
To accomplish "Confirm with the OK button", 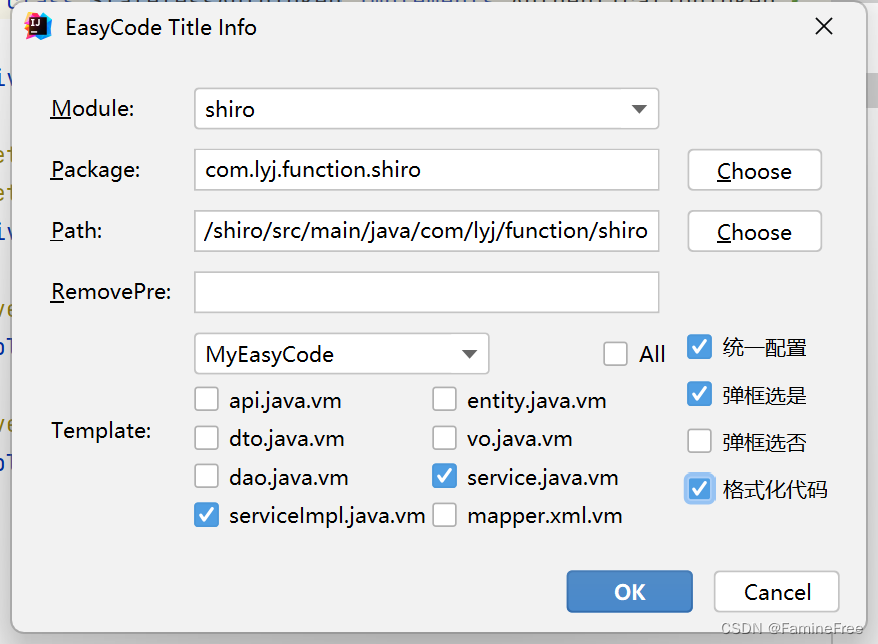I will coord(629,591).
